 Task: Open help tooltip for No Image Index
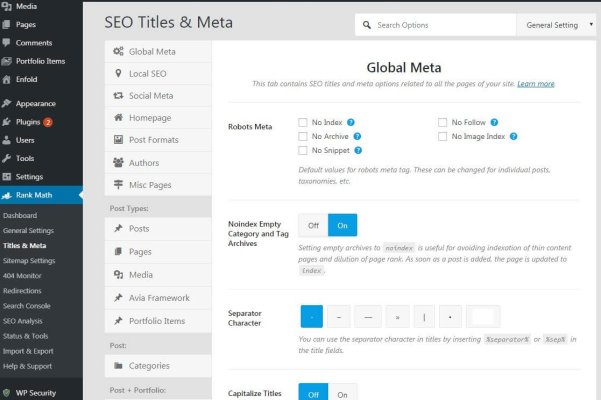point(514,136)
